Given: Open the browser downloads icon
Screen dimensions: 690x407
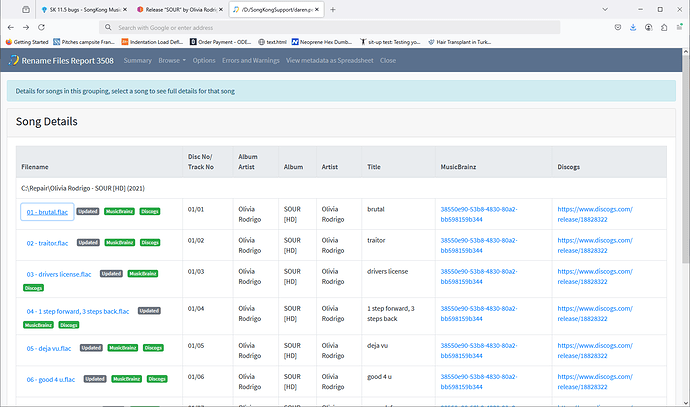Looking at the screenshot, I should coord(633,27).
